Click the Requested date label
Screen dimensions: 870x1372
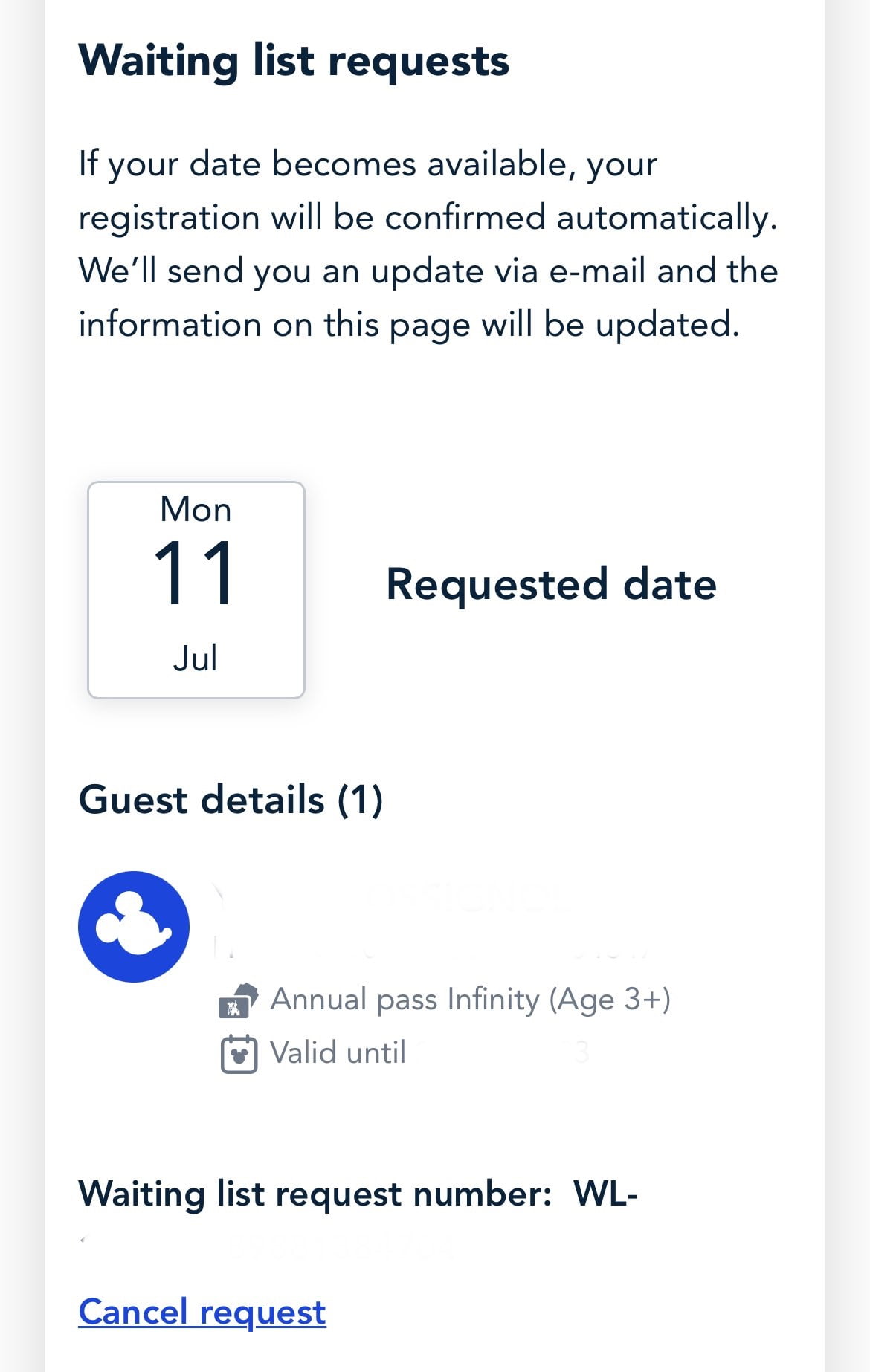[x=551, y=584]
